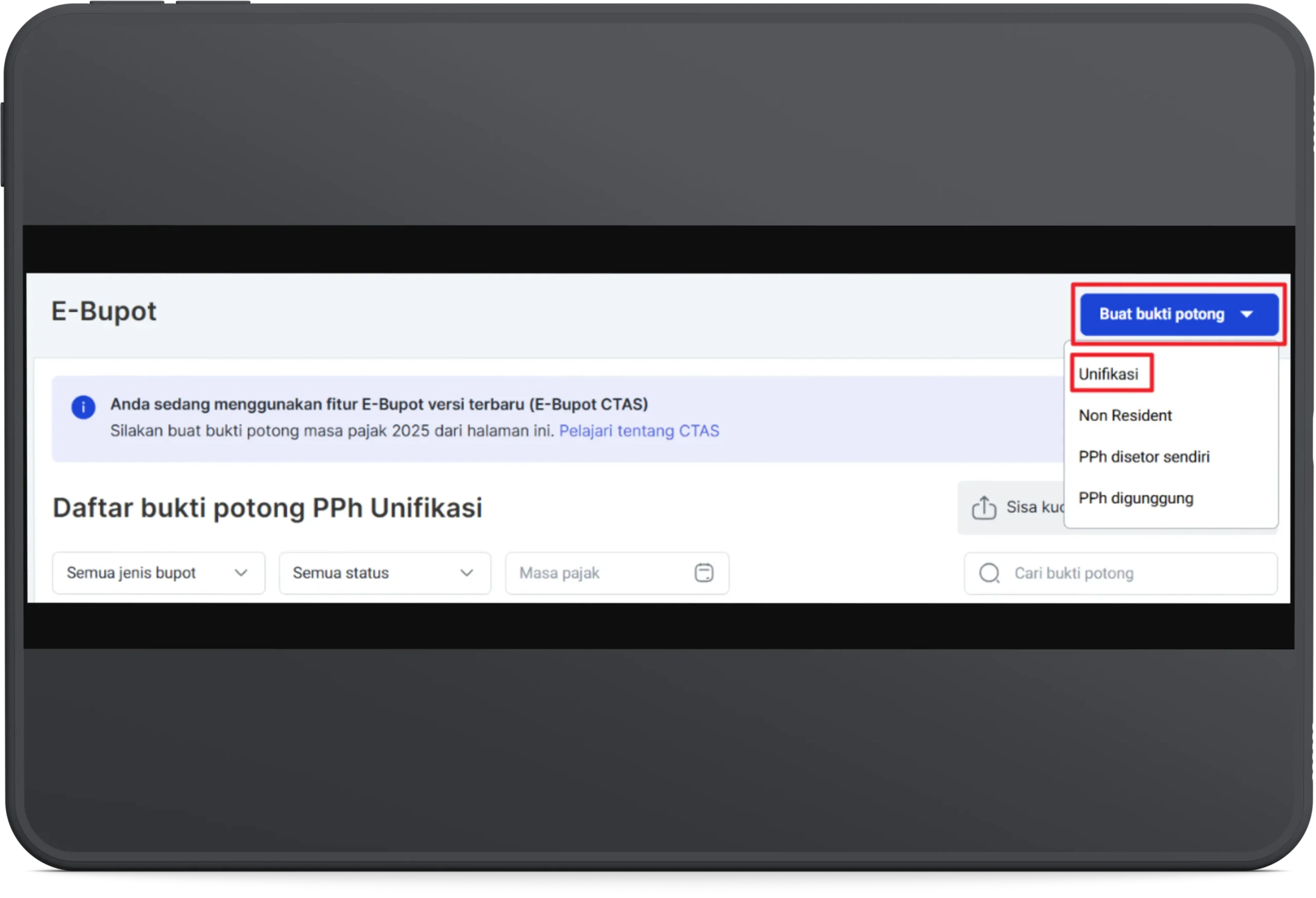Open Pelajari tentang CTAS link
Image resolution: width=1316 pixels, height=898 pixels.
[639, 431]
